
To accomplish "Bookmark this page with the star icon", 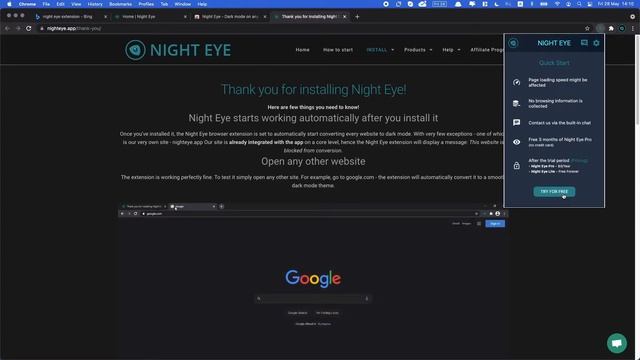I will click(x=587, y=29).
